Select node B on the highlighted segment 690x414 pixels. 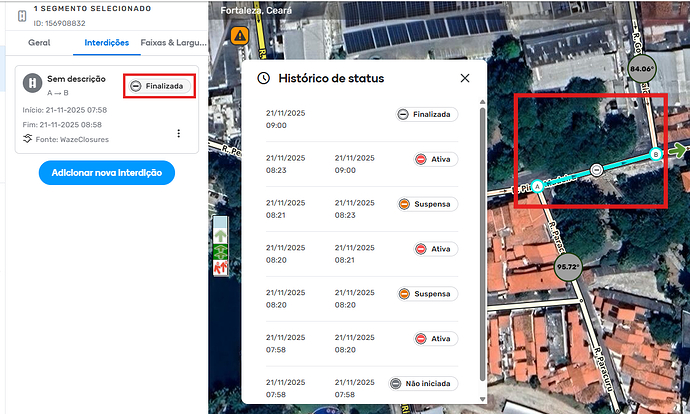(x=656, y=154)
